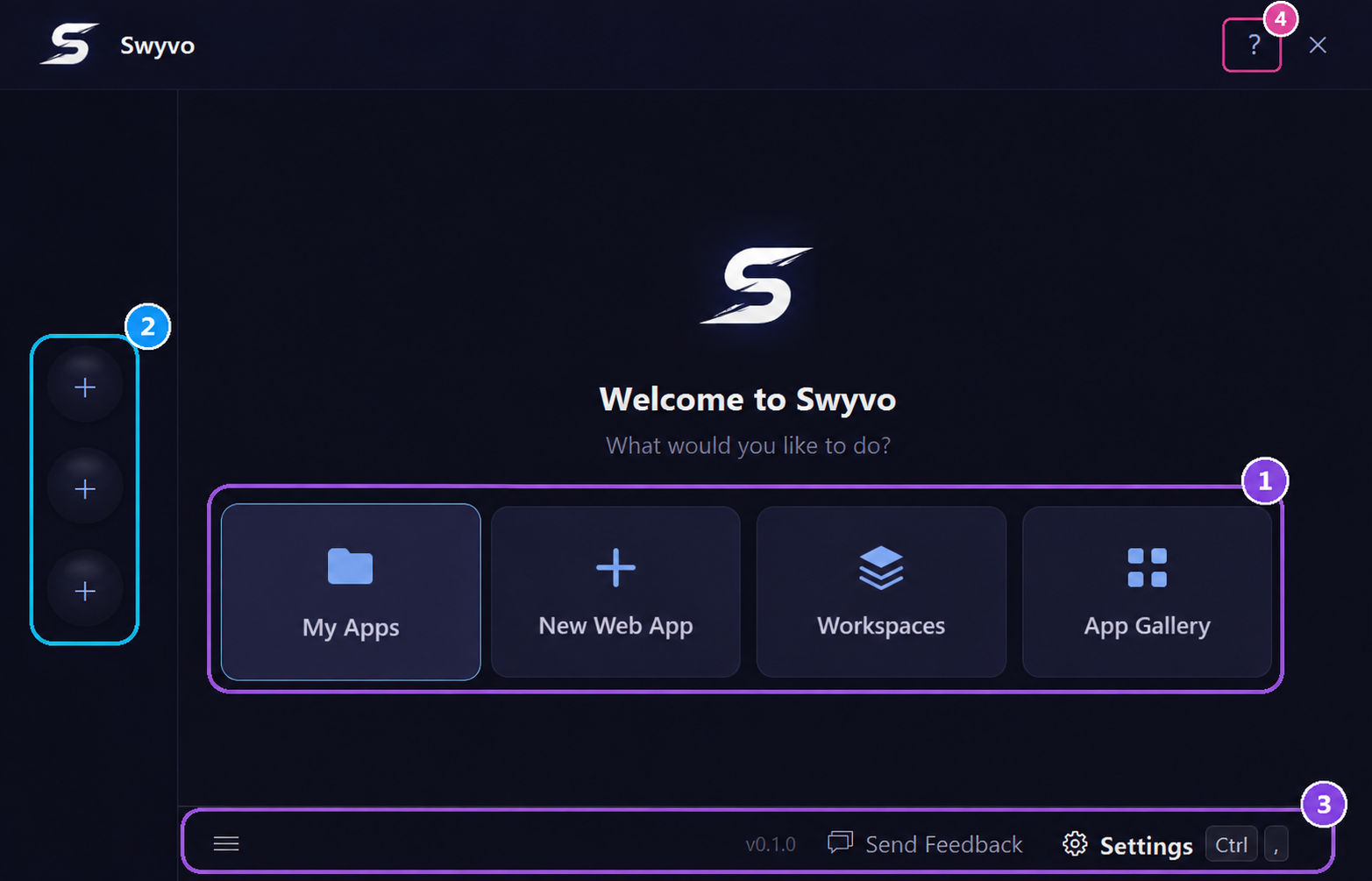This screenshot has width=1372, height=881.
Task: Open the hamburger menu in bottom bar
Action: 226,843
